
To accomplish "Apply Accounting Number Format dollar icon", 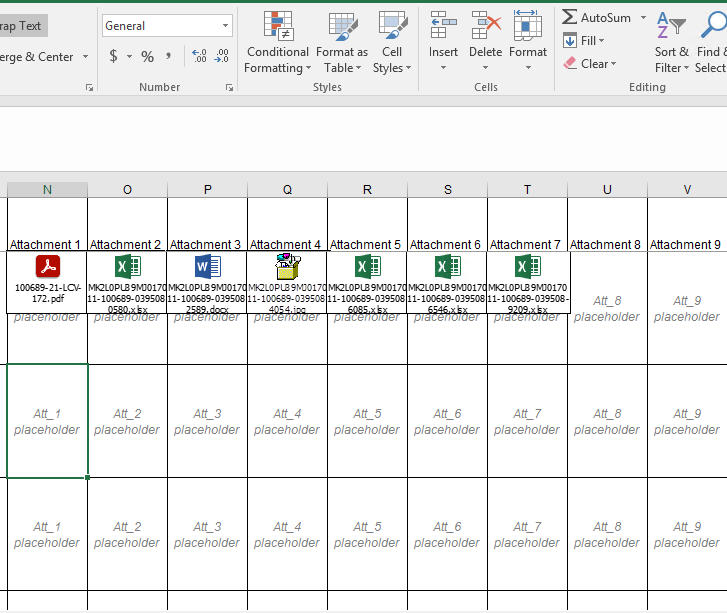I will 113,57.
